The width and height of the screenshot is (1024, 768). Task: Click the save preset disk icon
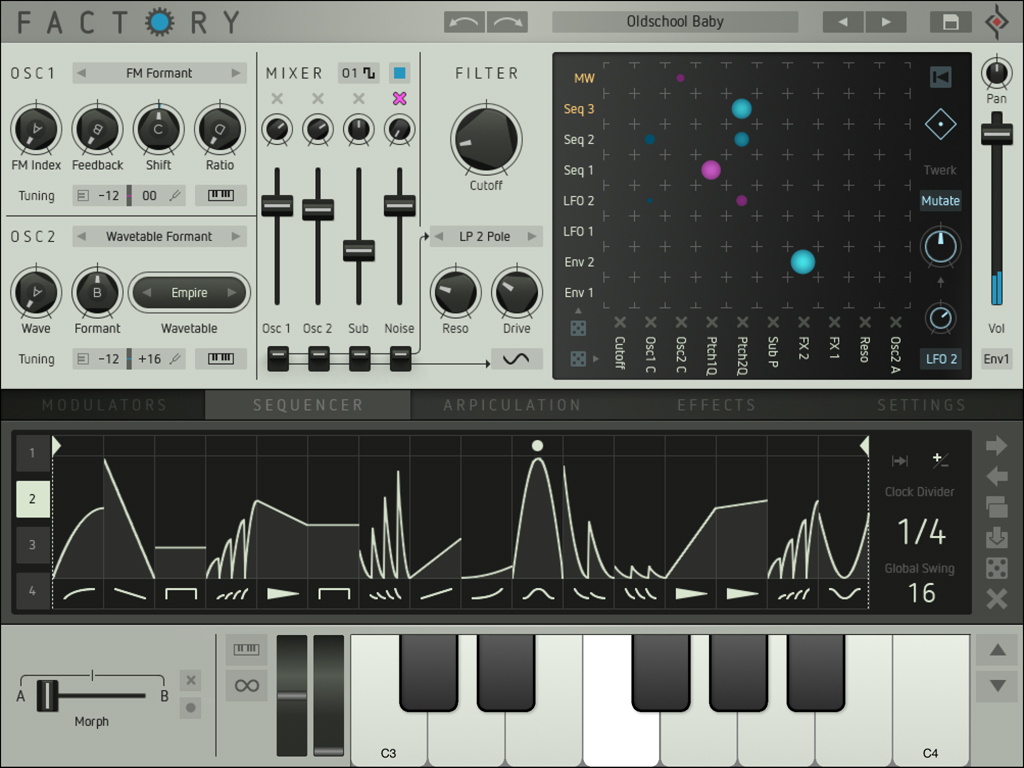click(950, 22)
